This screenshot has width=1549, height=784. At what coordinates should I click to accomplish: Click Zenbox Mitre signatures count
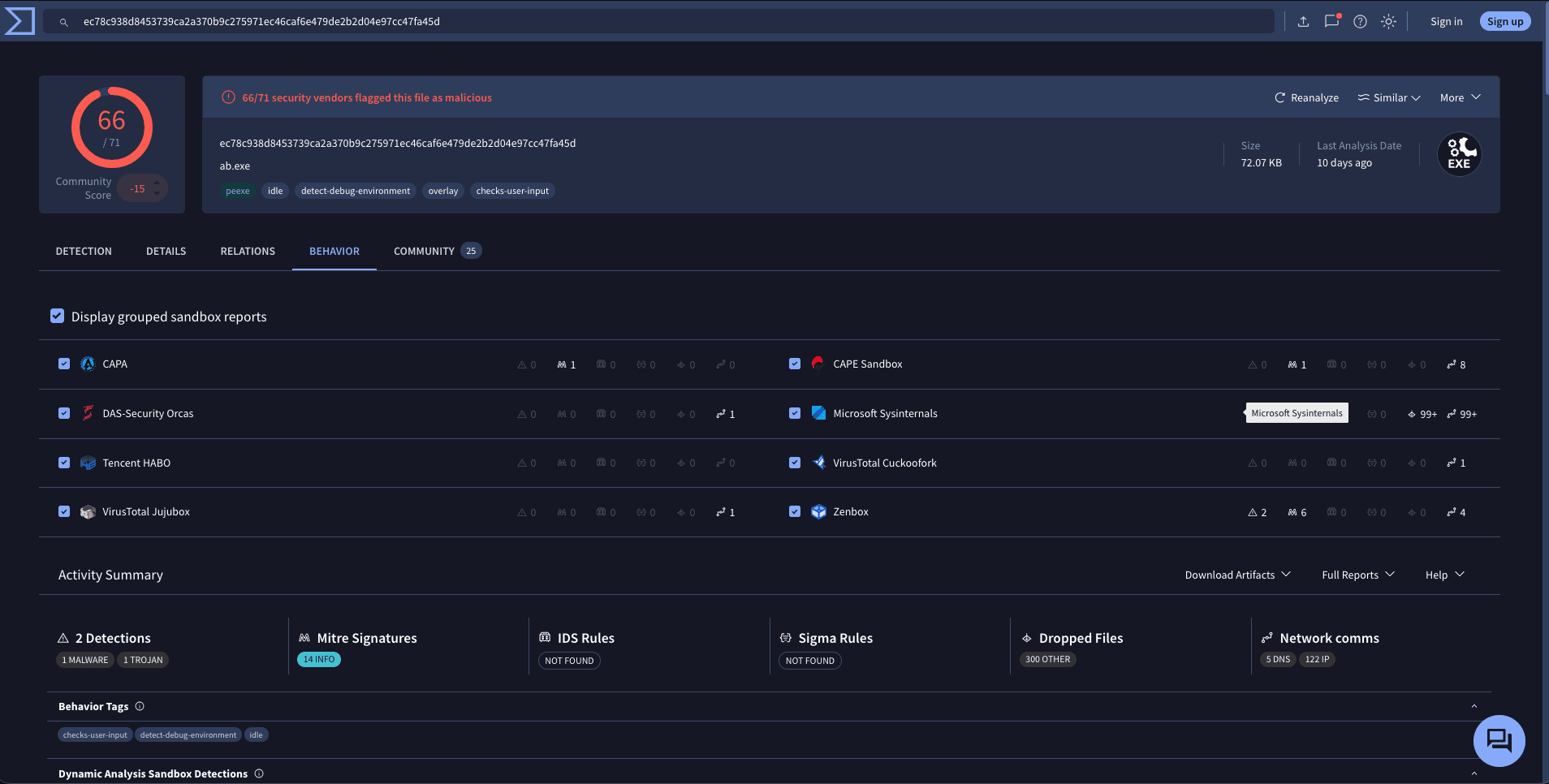click(x=1297, y=512)
